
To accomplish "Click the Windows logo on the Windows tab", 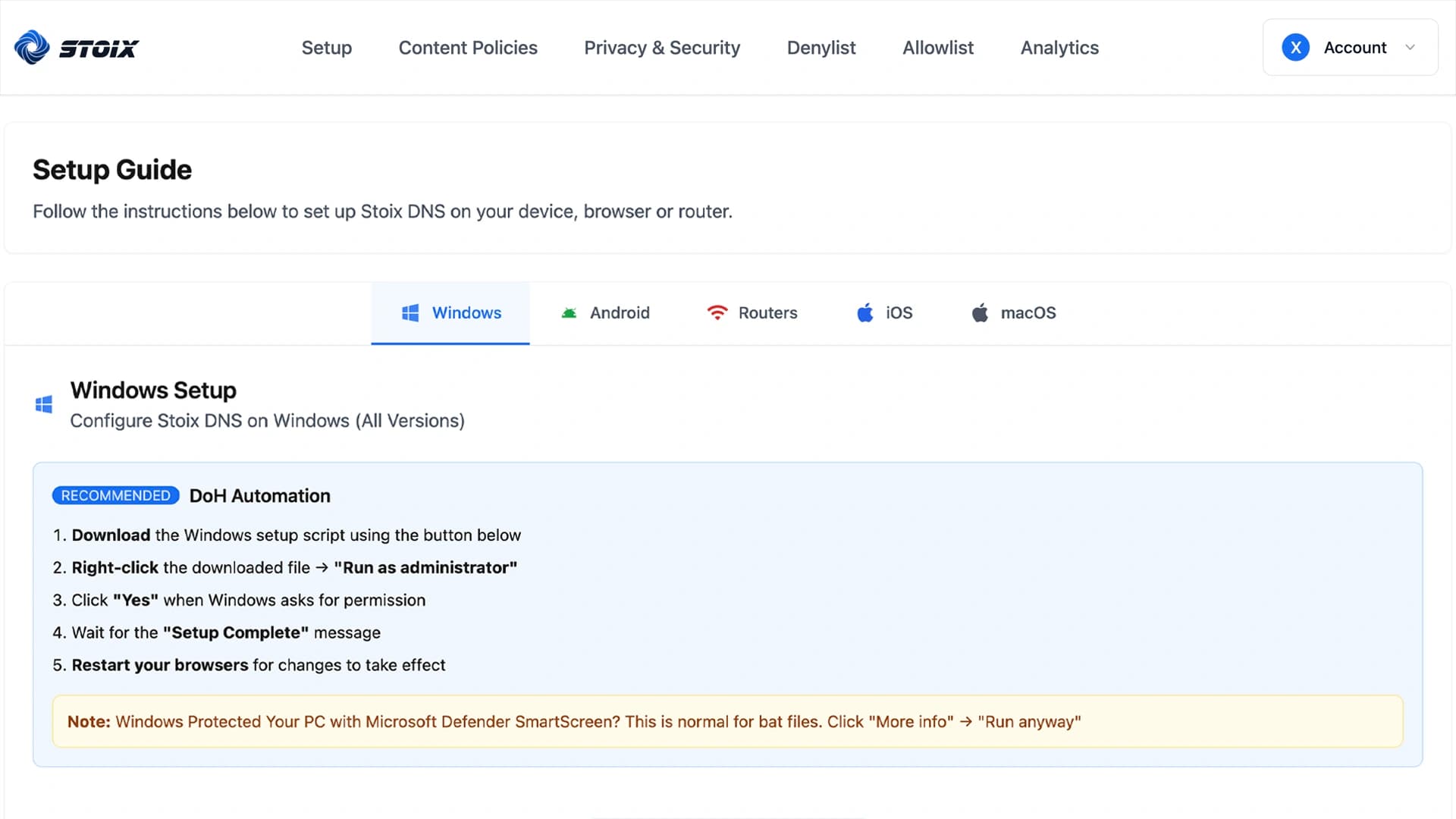I will (410, 312).
